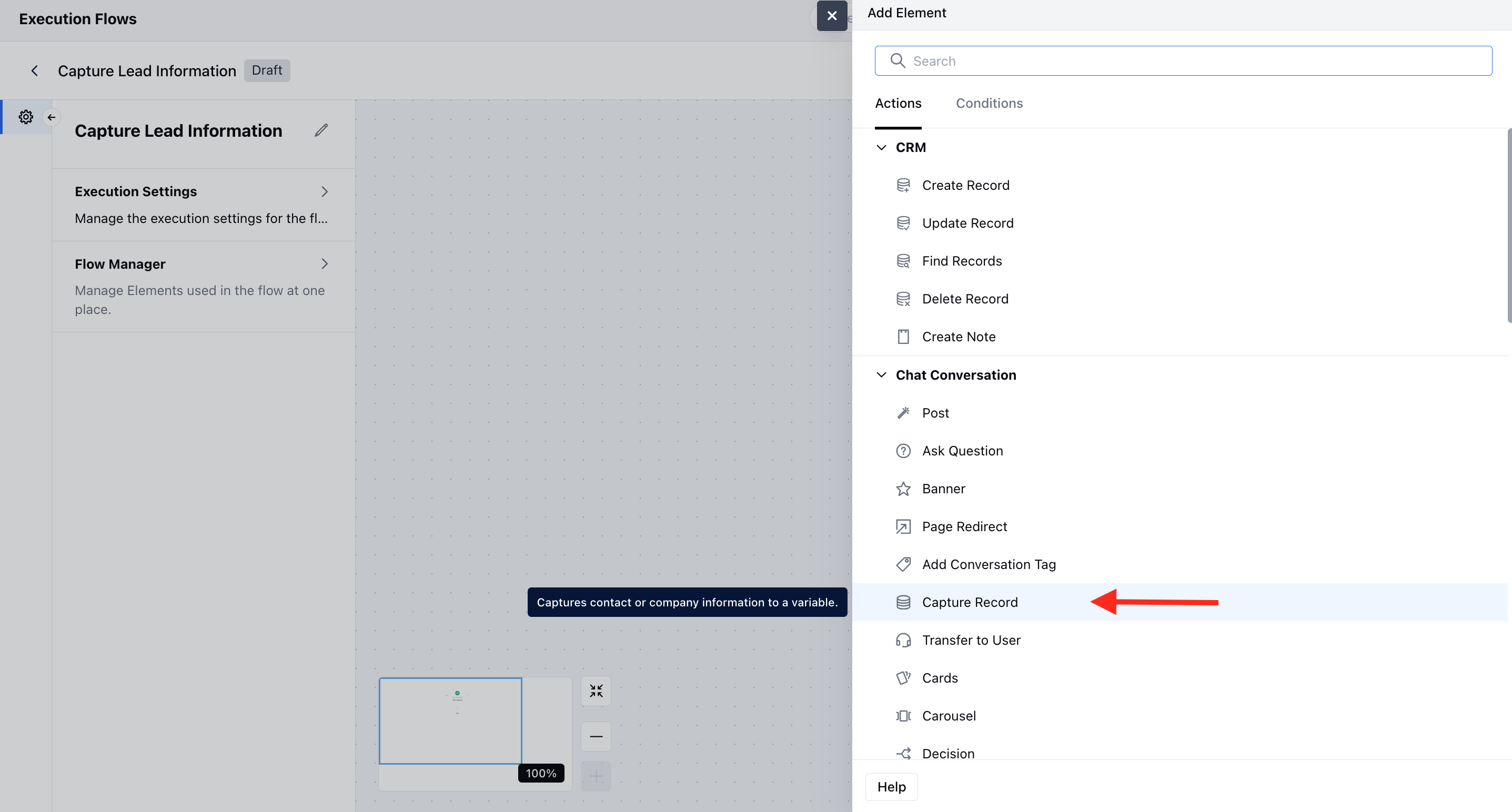The width and height of the screenshot is (1512, 812).
Task: Select Update Record action
Action: pyautogui.click(x=1180, y=224)
